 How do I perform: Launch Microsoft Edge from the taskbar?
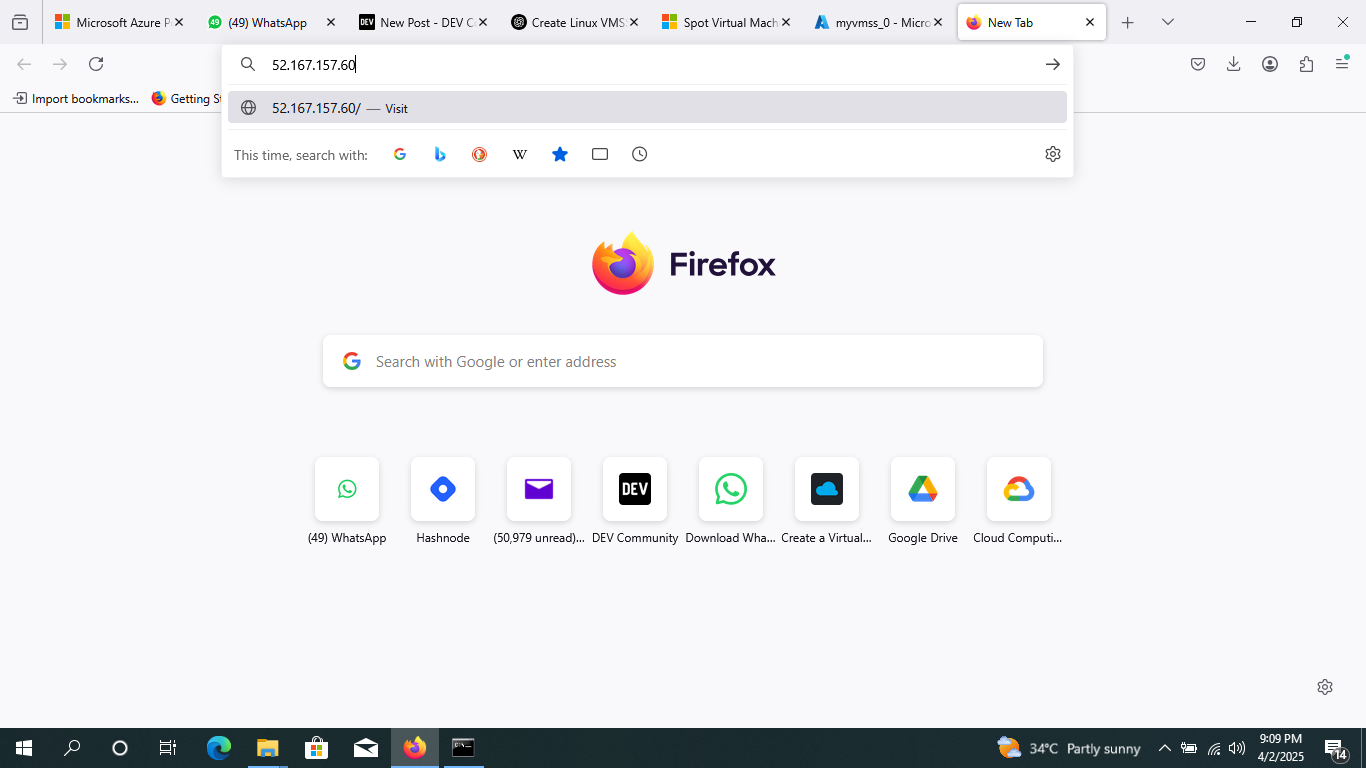pos(218,748)
